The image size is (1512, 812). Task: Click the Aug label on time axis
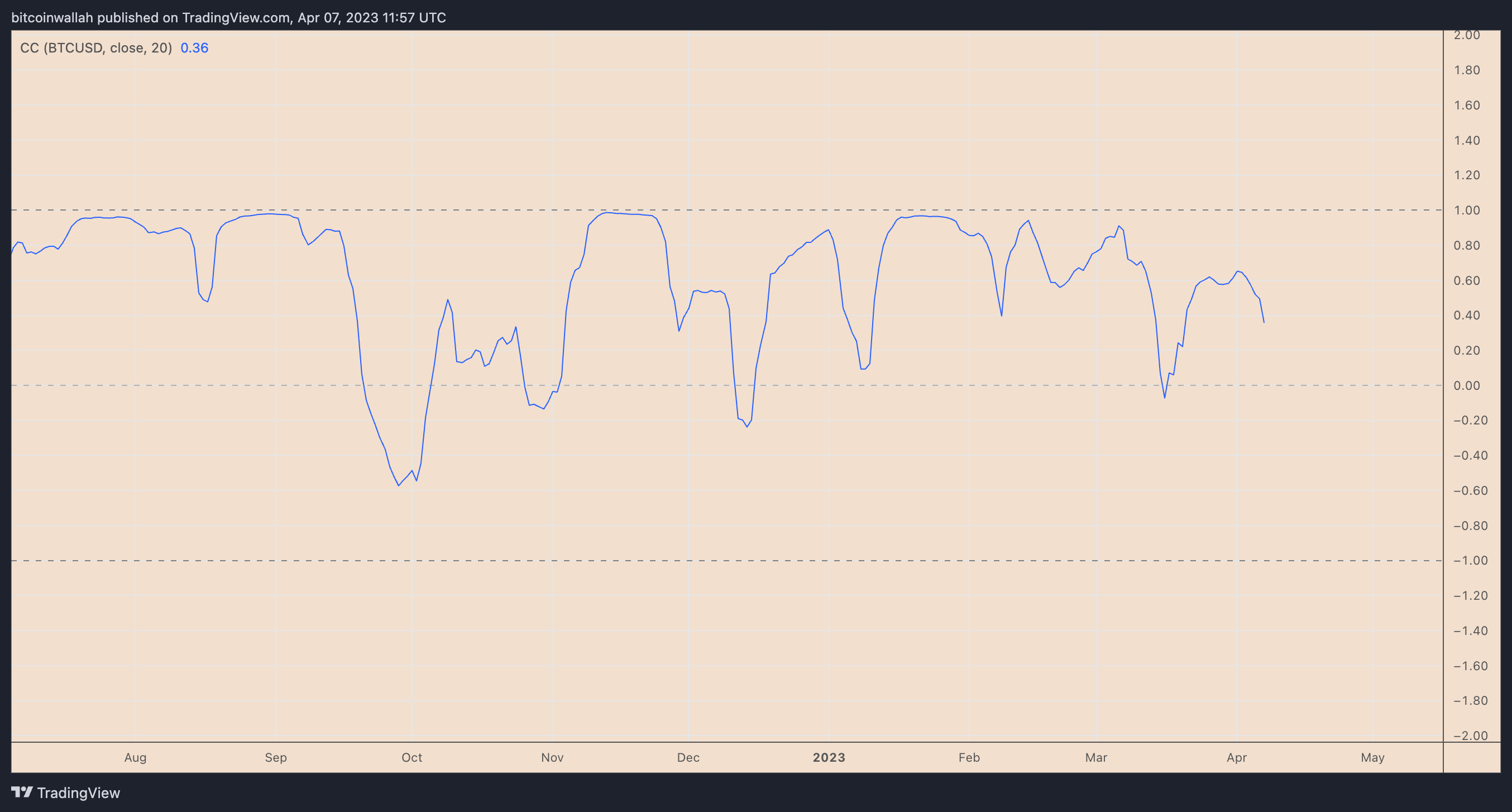point(135,757)
